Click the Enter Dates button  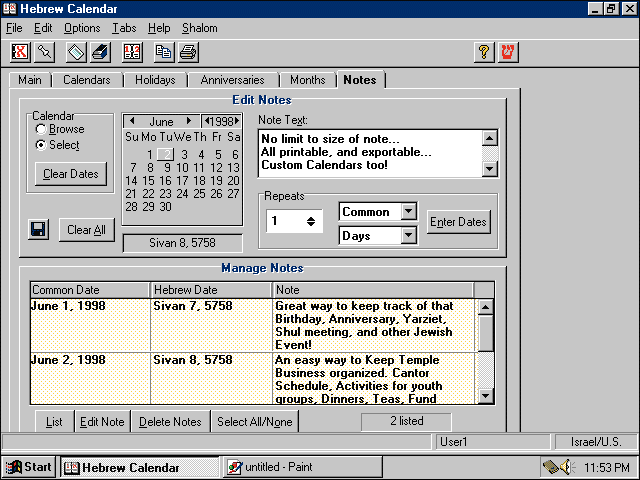[458, 222]
